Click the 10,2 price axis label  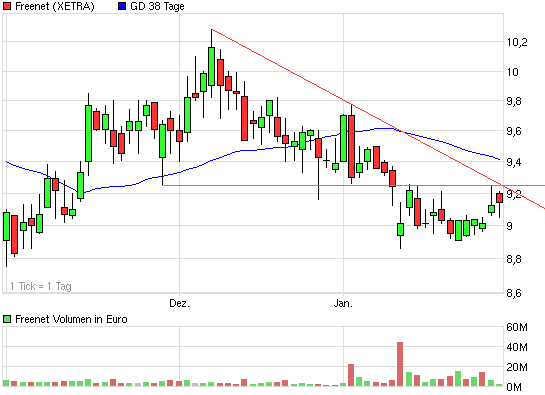pyautogui.click(x=517, y=42)
